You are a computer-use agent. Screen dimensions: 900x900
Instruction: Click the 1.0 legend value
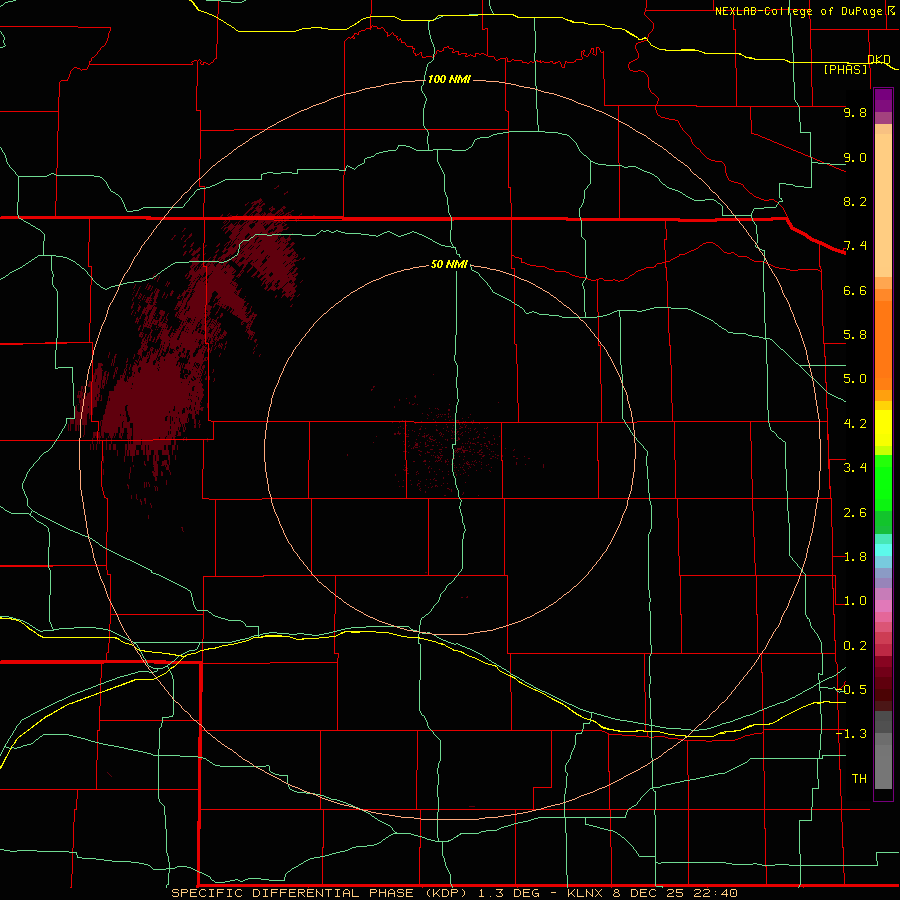pyautogui.click(x=855, y=601)
